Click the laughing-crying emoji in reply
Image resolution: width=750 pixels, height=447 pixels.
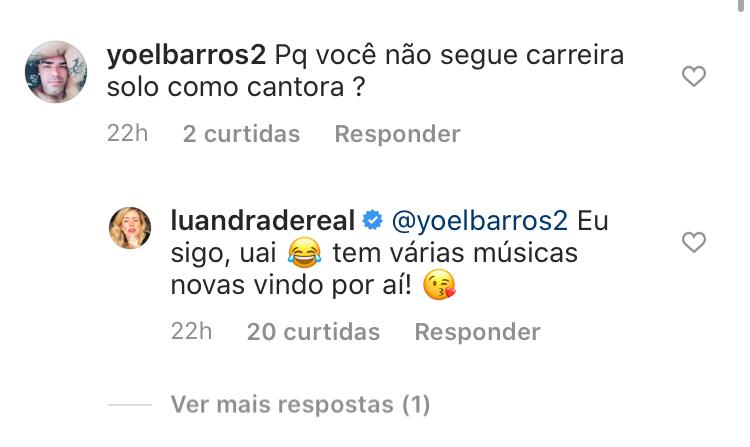[305, 252]
